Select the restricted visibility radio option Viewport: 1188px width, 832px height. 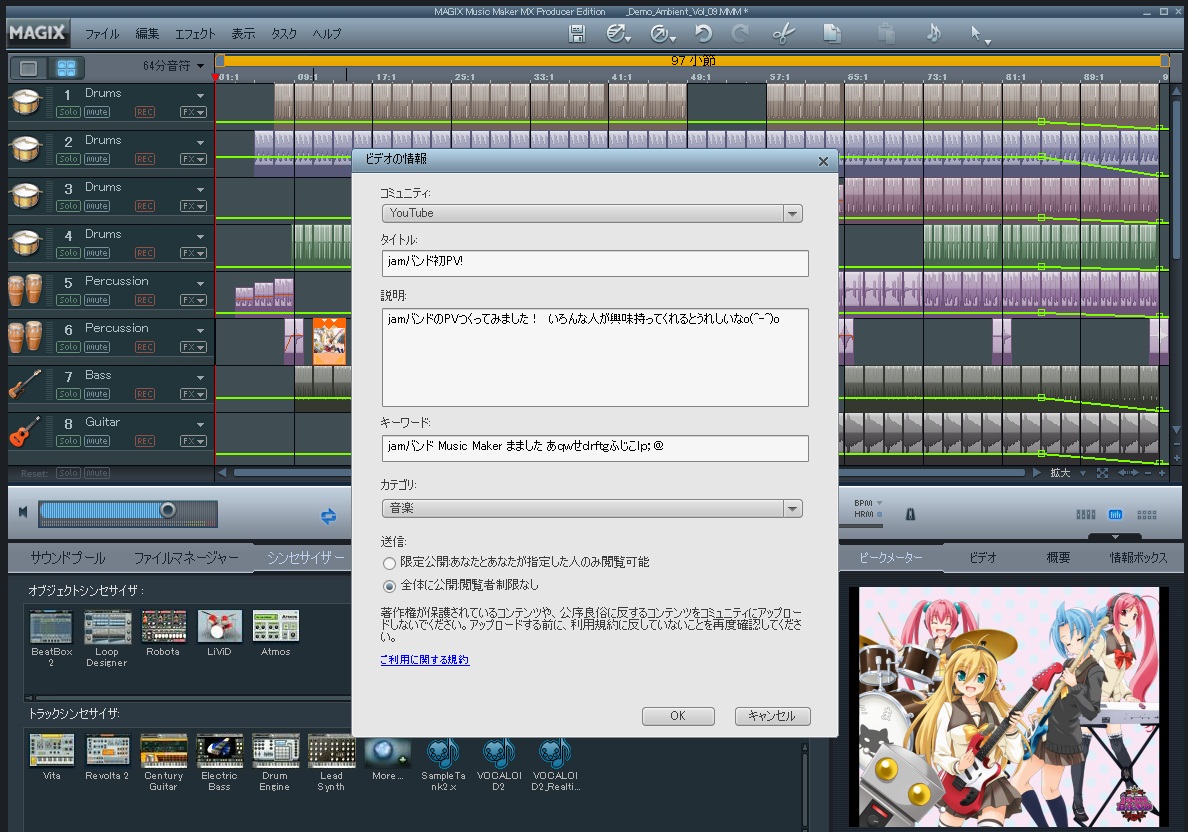(389, 563)
